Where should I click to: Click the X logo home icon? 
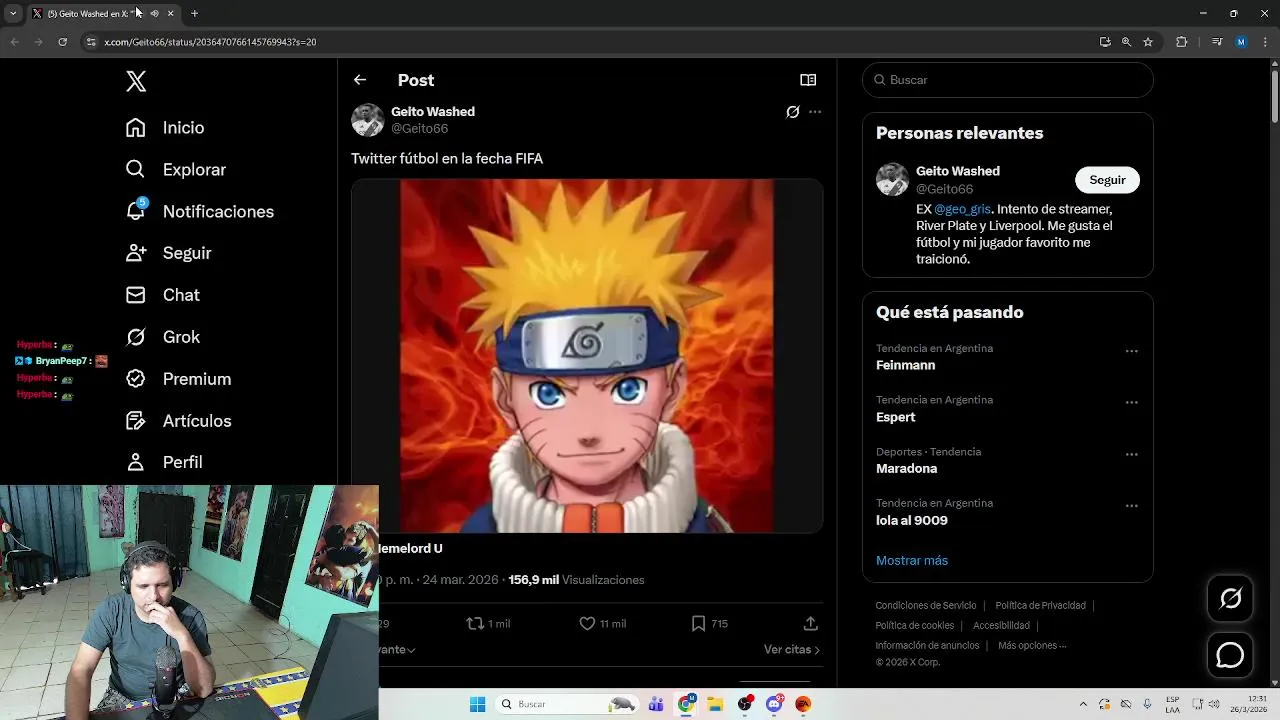coord(136,81)
